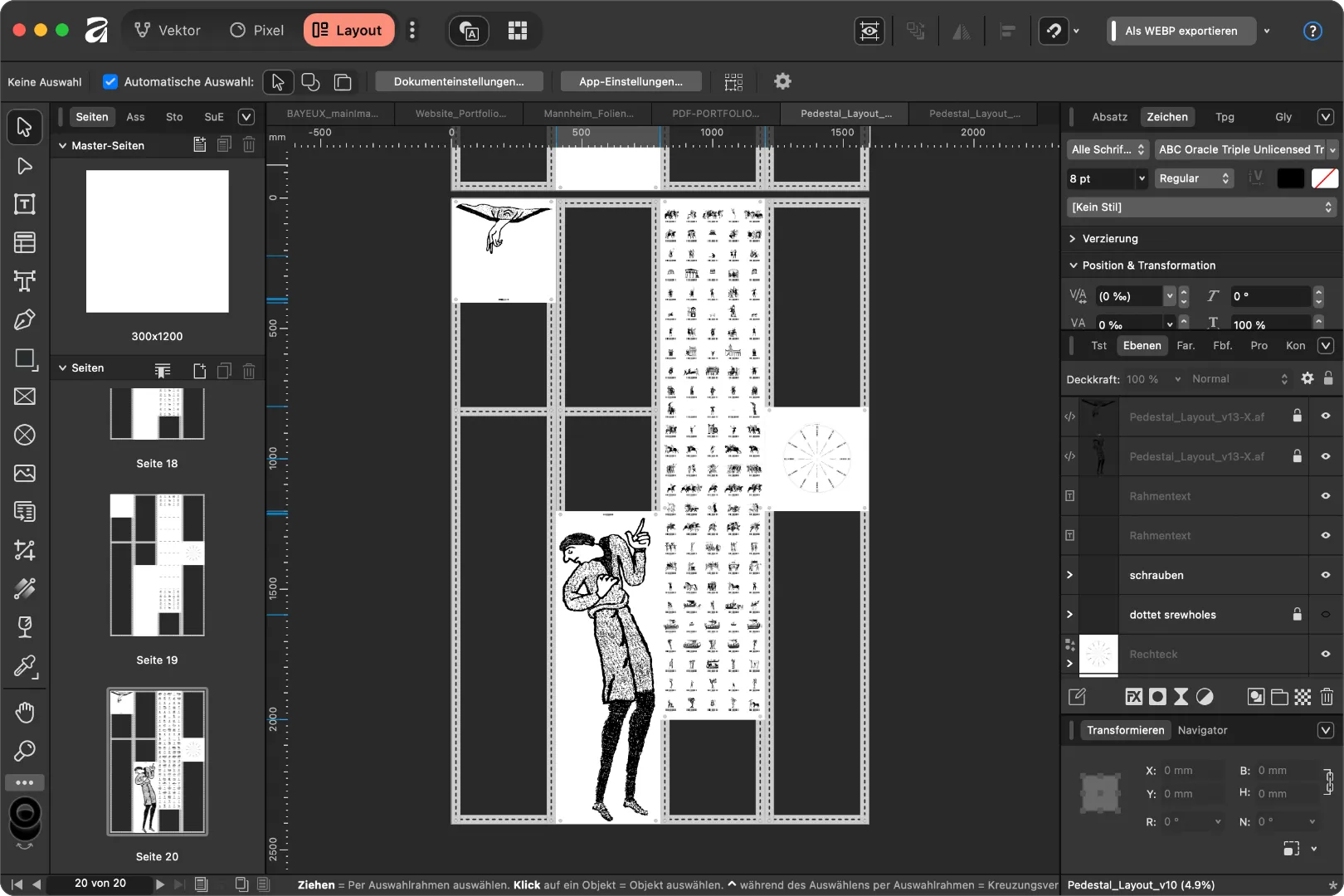Select the Zoom tool
The width and height of the screenshot is (1344, 896).
coord(25,751)
